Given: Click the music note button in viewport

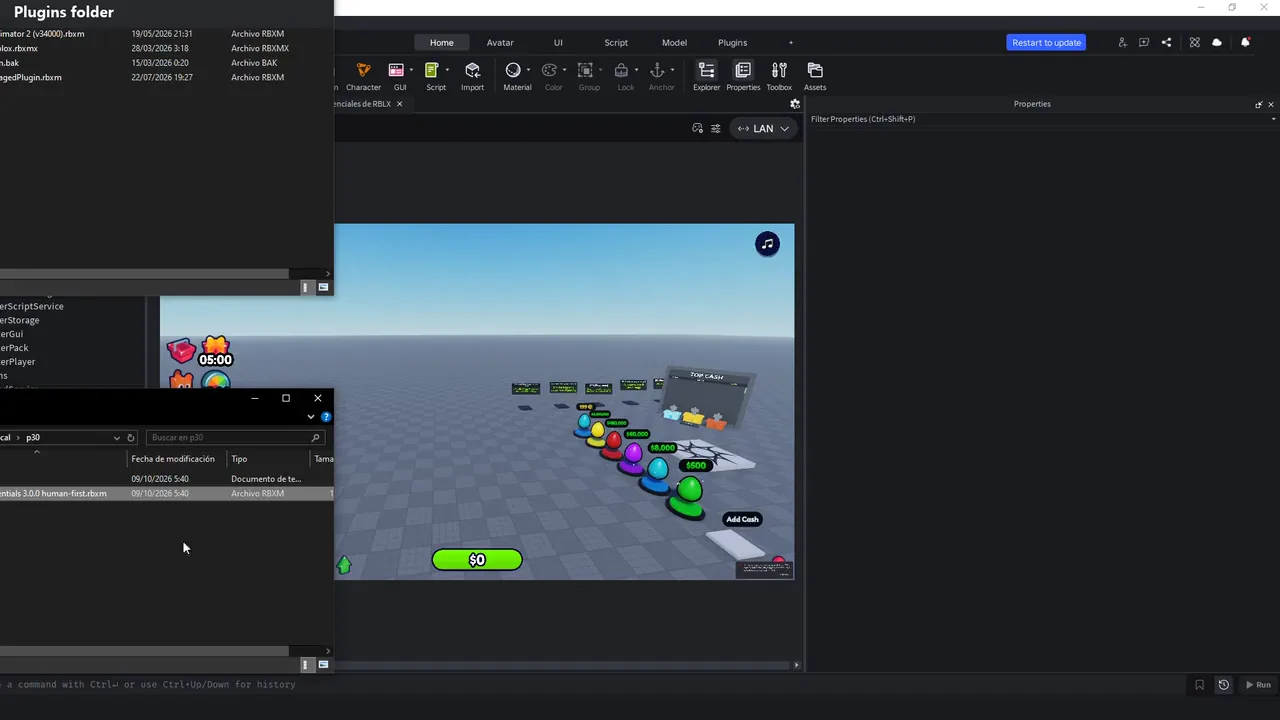Looking at the screenshot, I should 767,243.
